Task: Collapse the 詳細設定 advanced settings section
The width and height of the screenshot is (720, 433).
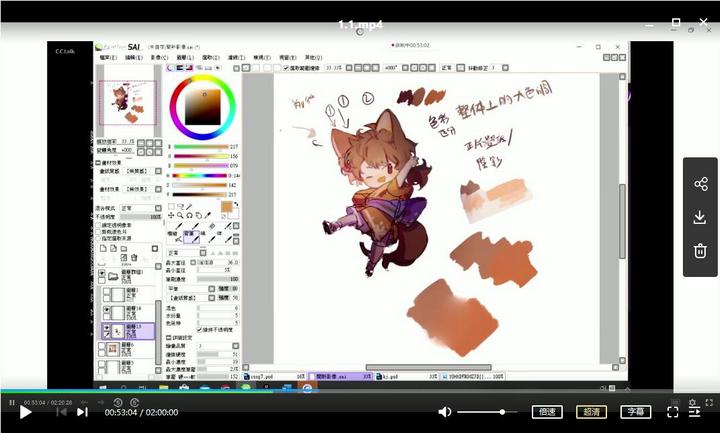Action: pos(169,337)
